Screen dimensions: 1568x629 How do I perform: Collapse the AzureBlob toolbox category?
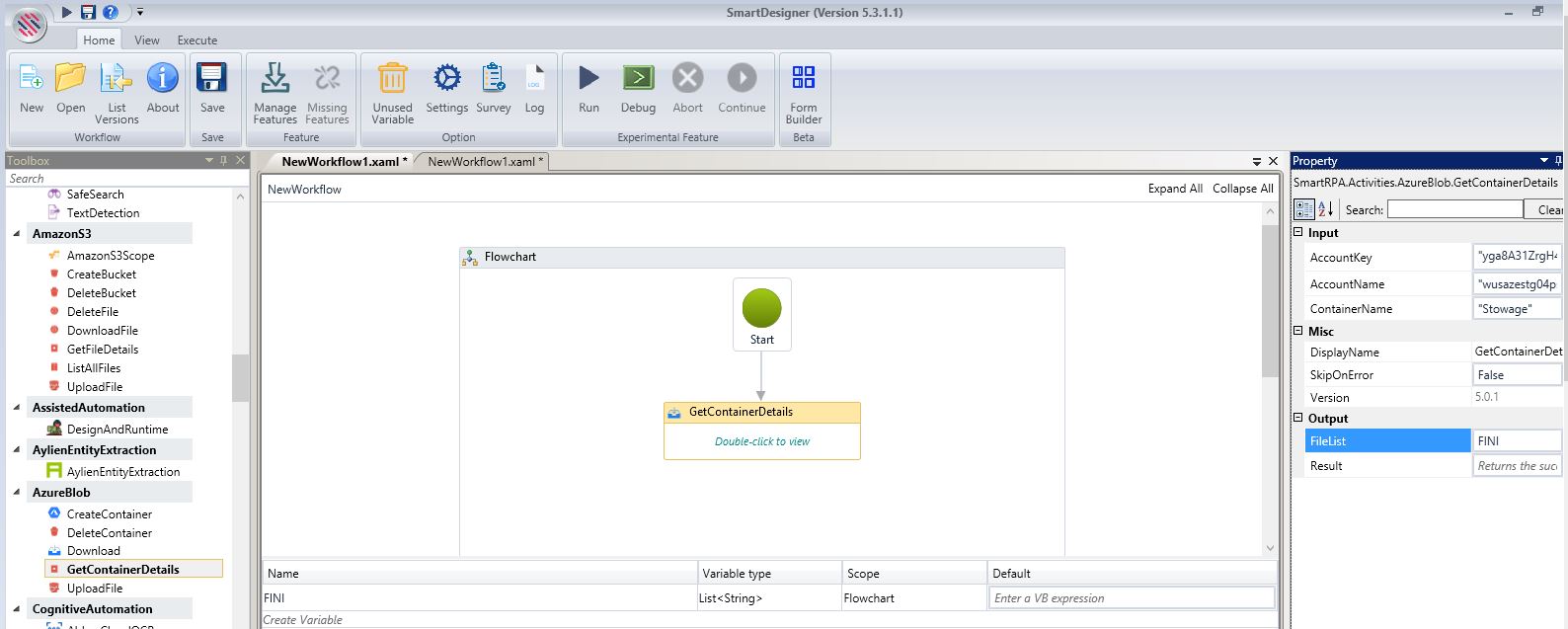[17, 493]
